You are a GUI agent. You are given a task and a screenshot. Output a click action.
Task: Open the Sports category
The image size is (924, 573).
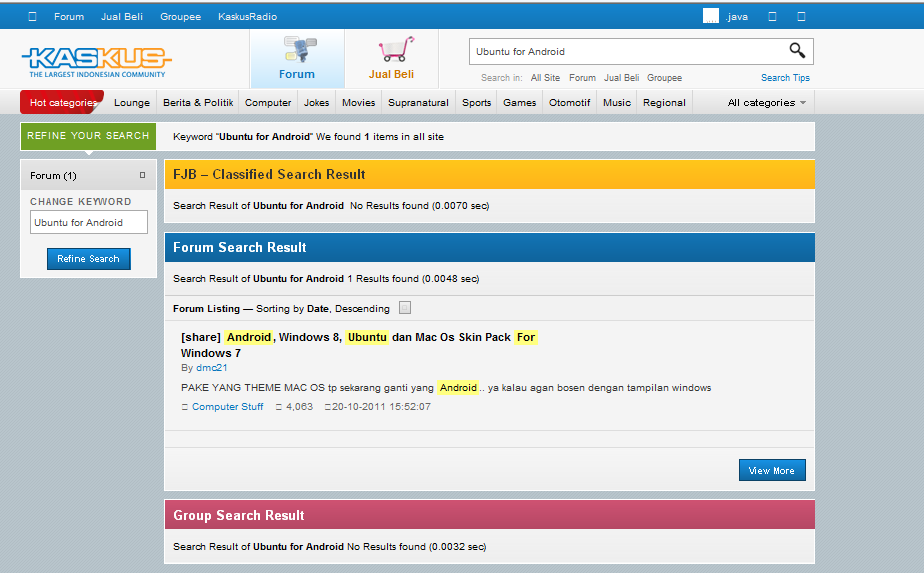477,103
